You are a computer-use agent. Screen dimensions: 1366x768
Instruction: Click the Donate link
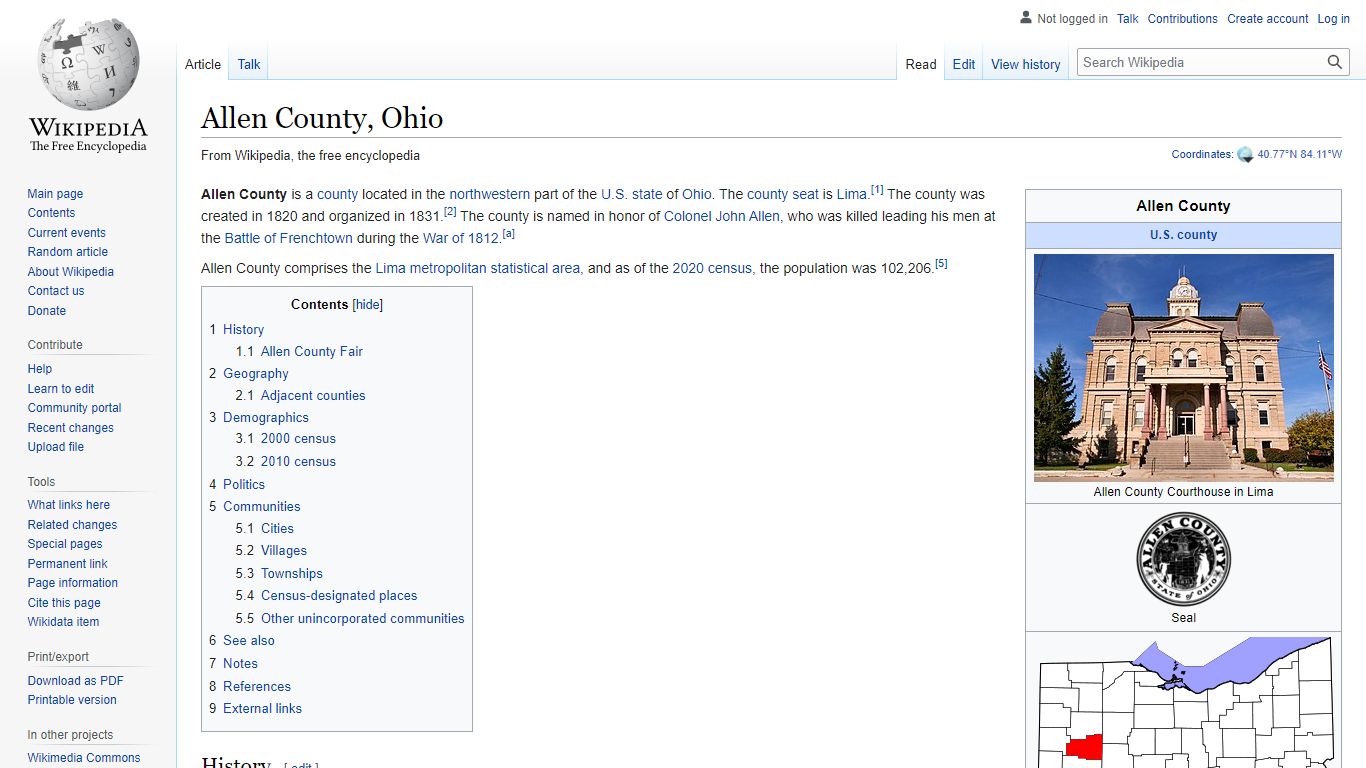[x=47, y=311]
